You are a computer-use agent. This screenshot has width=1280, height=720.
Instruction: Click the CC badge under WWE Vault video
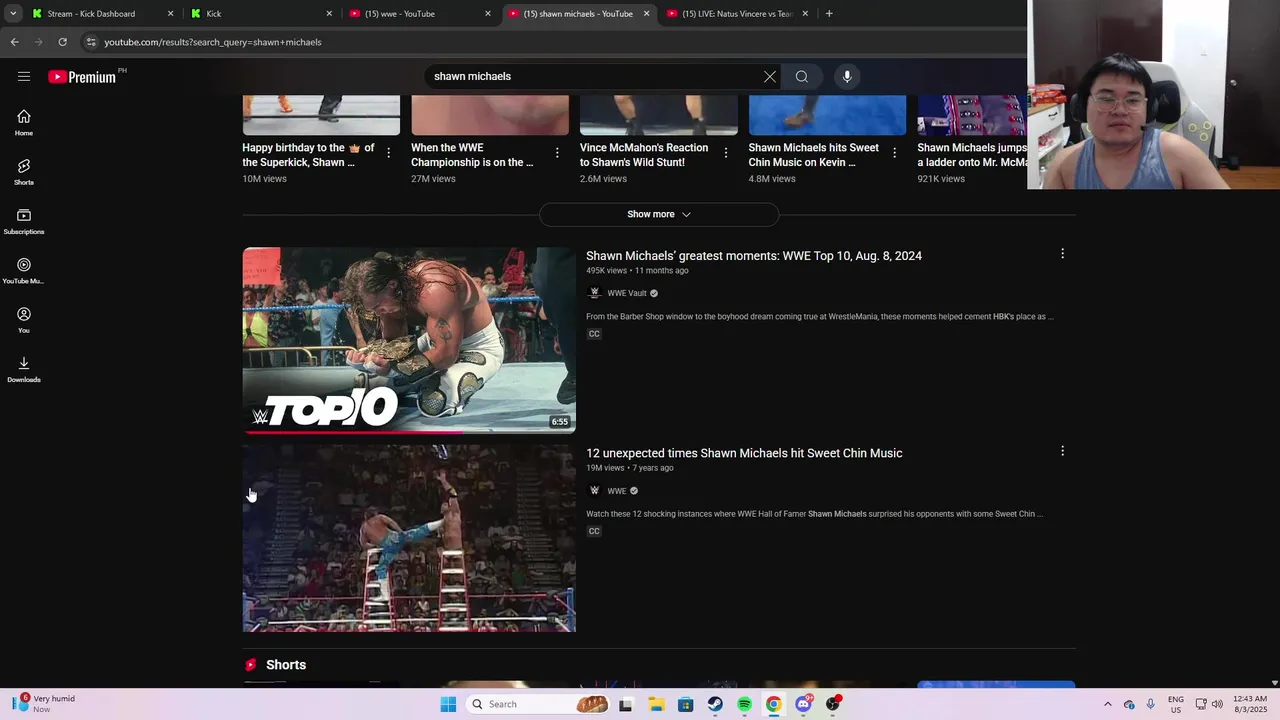click(x=594, y=334)
